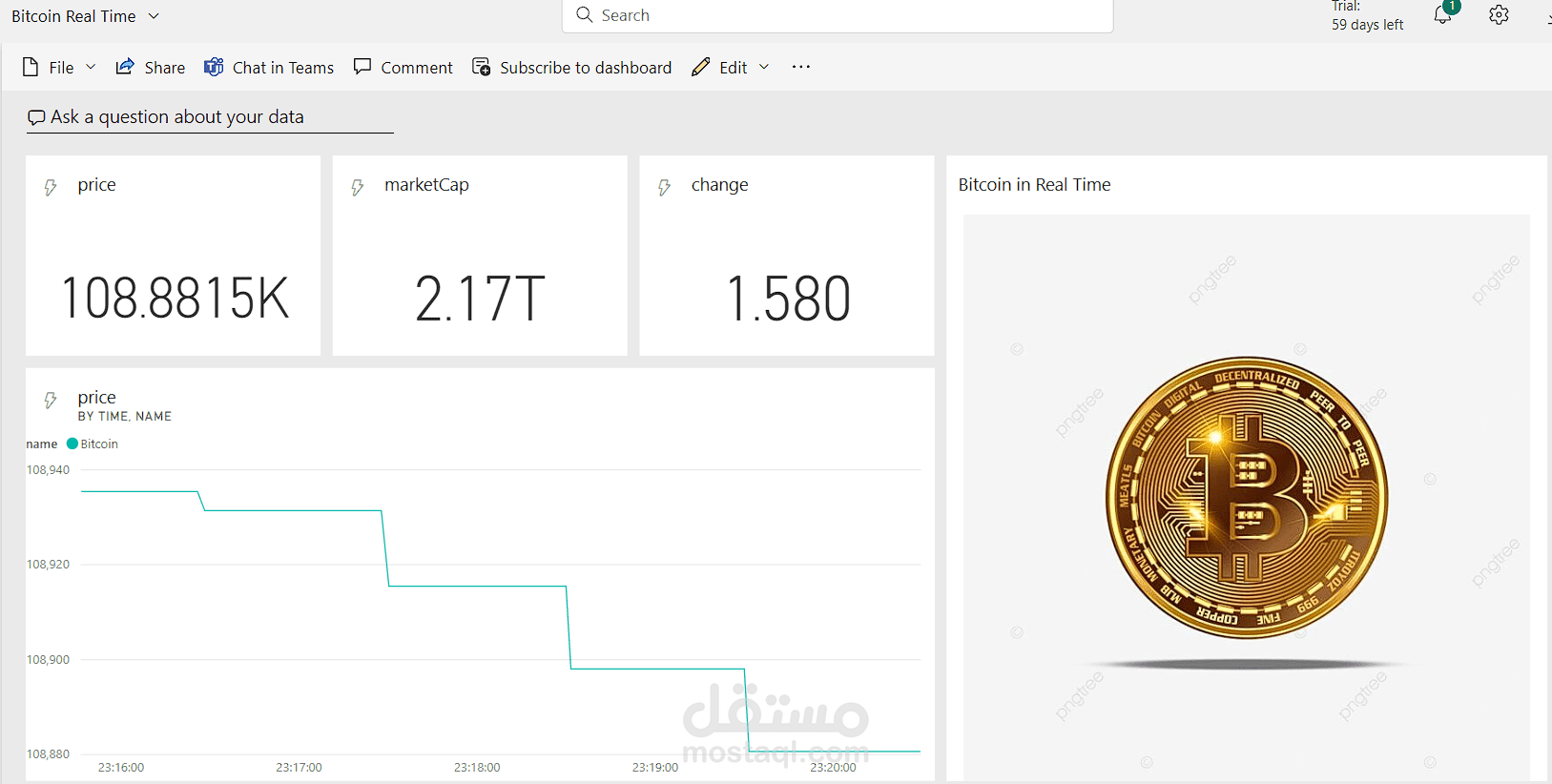Click the Q&A chat bubble icon
1552x784 pixels.
tap(36, 117)
